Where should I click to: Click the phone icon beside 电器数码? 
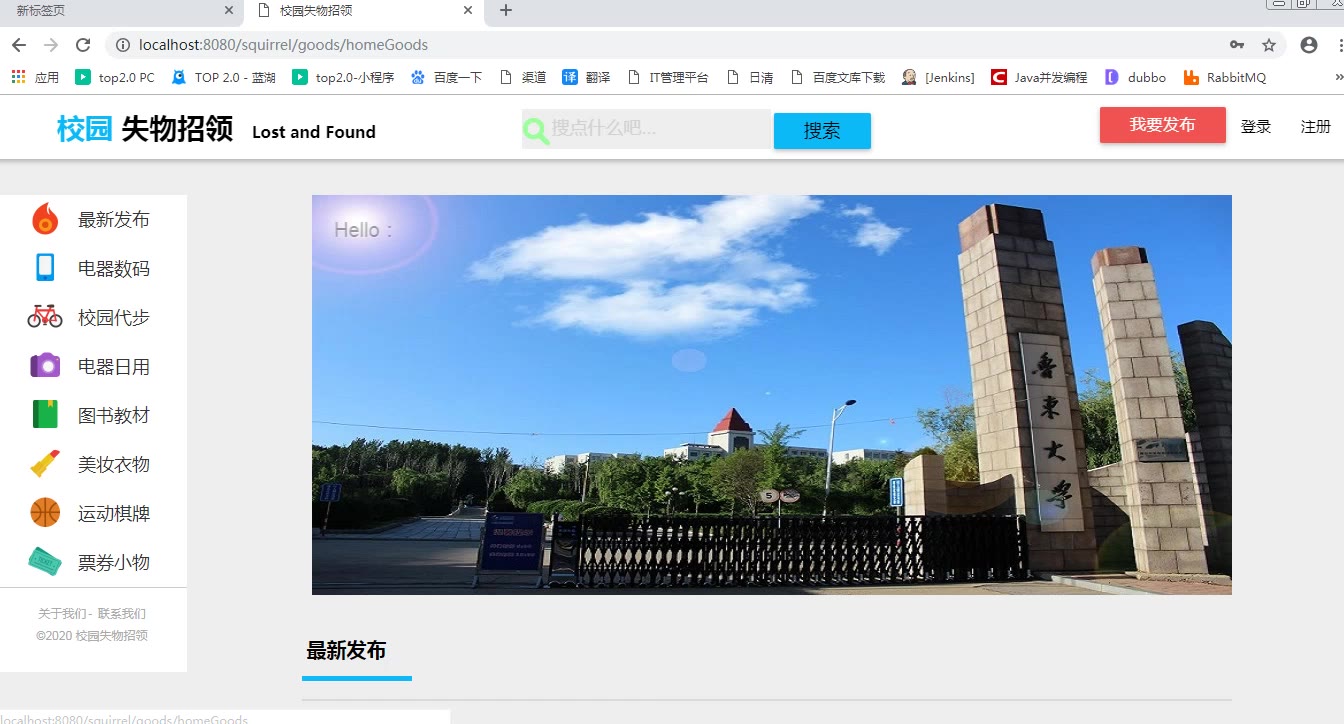(x=45, y=268)
